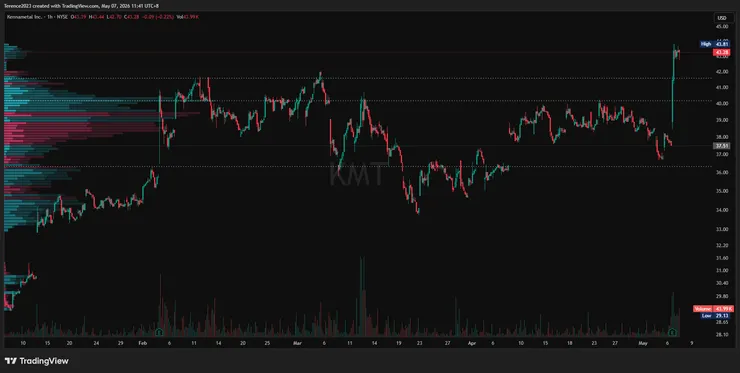This screenshot has height=373, width=740.
Task: Select the red current price label 43.28
Action: [x=721, y=52]
